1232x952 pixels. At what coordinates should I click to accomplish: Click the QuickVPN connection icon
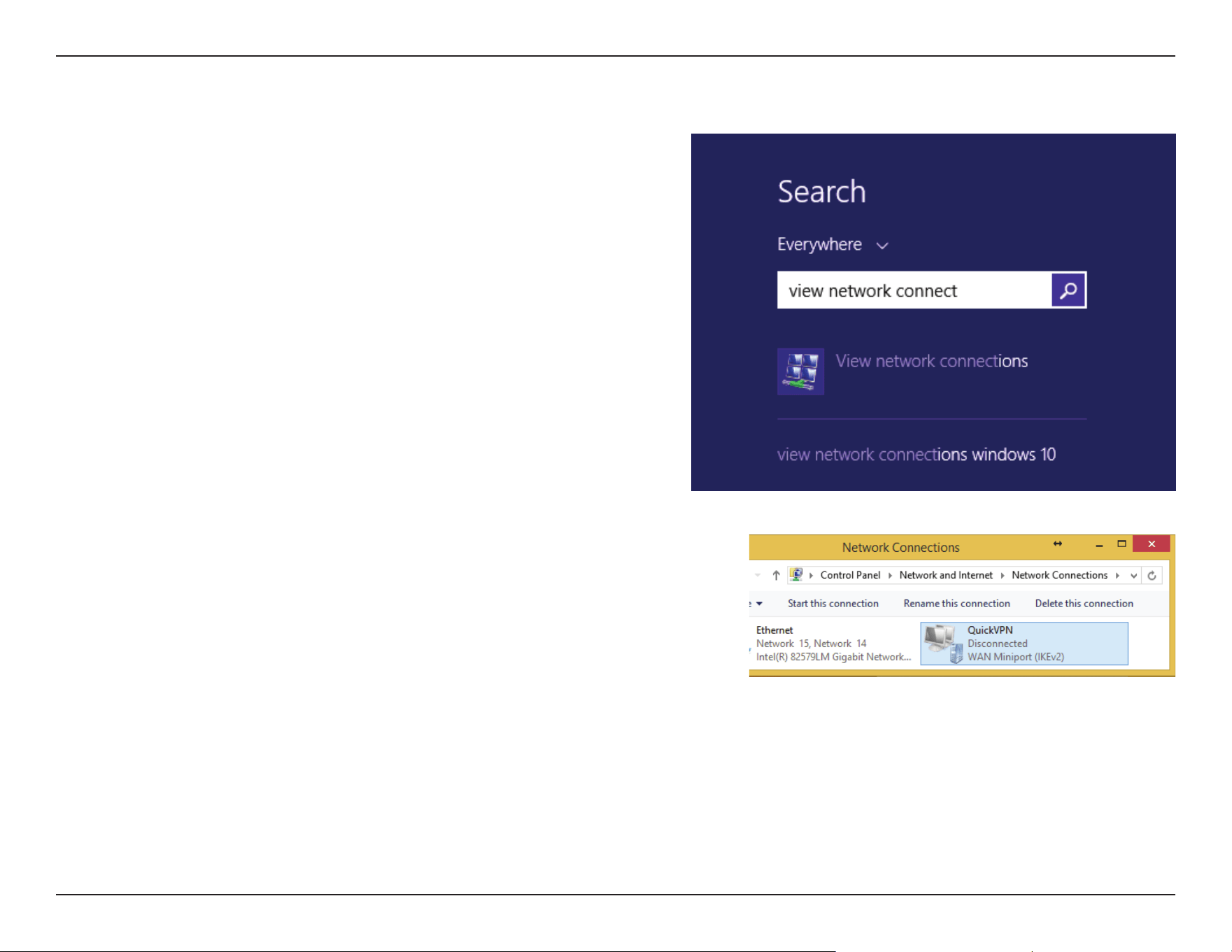(x=943, y=644)
